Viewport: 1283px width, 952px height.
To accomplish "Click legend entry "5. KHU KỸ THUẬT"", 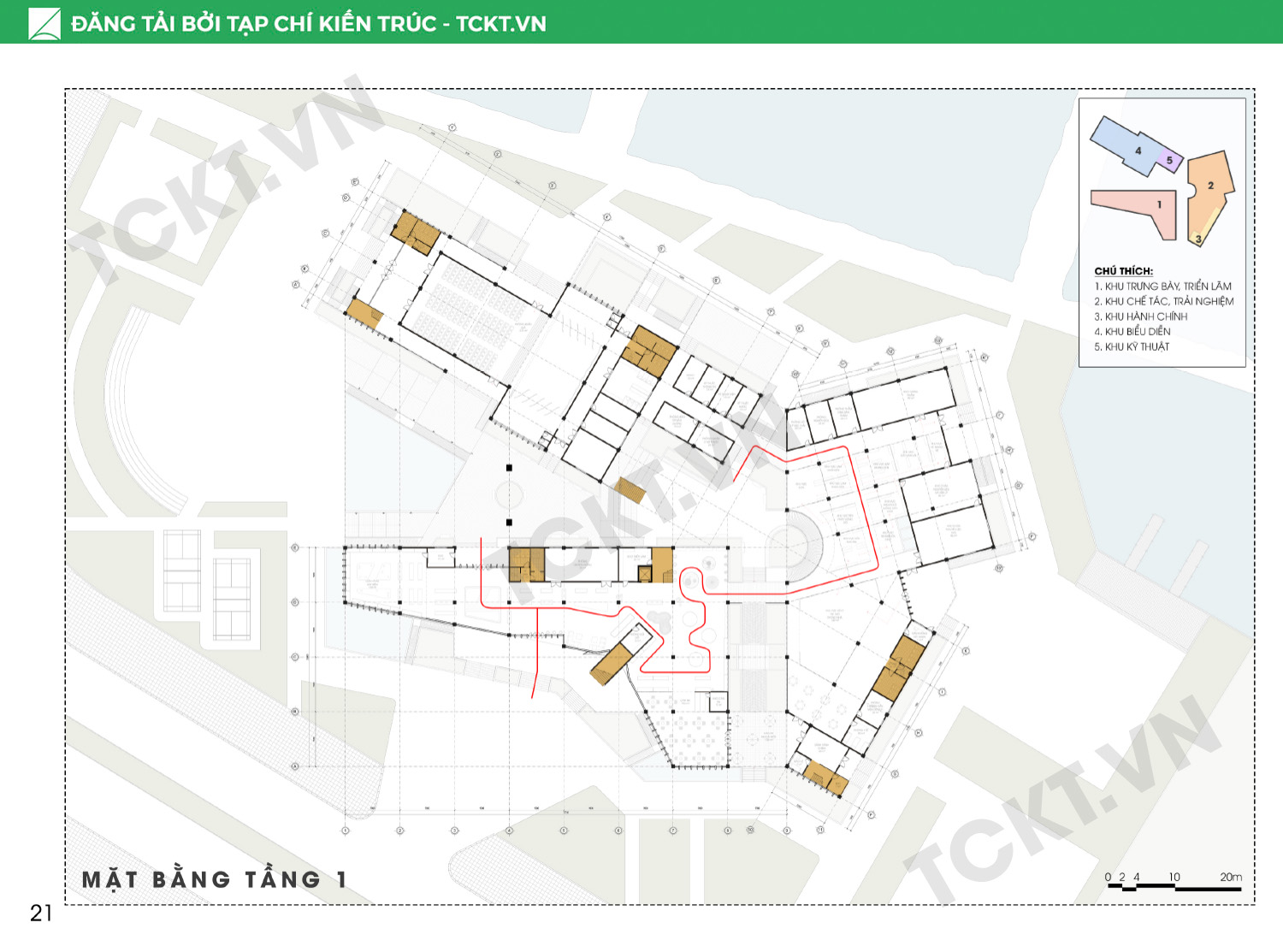I will pos(1131,346).
